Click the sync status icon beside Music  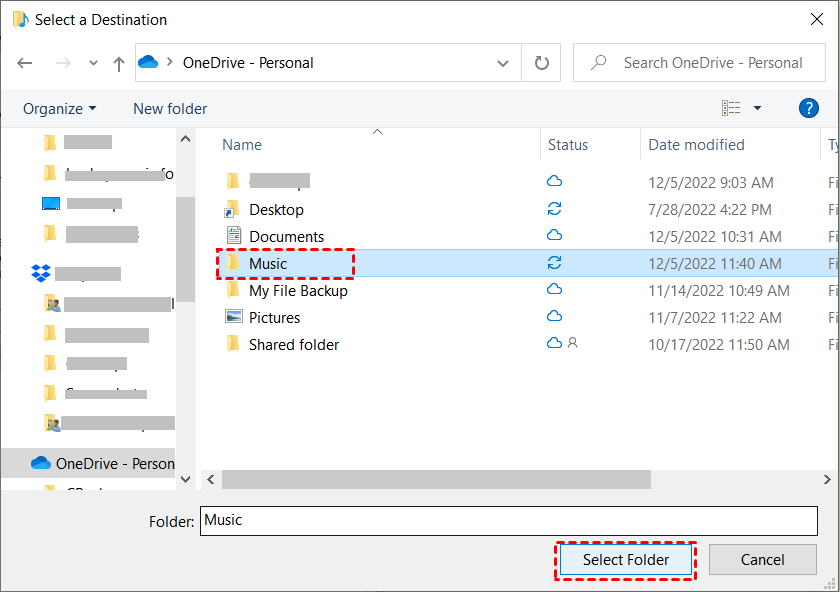point(554,263)
